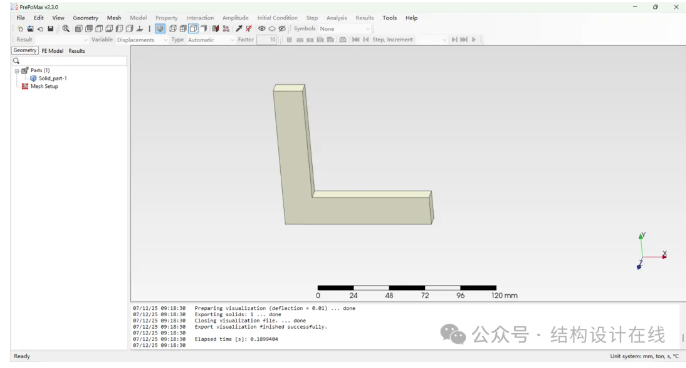
Task: Toggle exploded view icon
Action: pos(226,29)
